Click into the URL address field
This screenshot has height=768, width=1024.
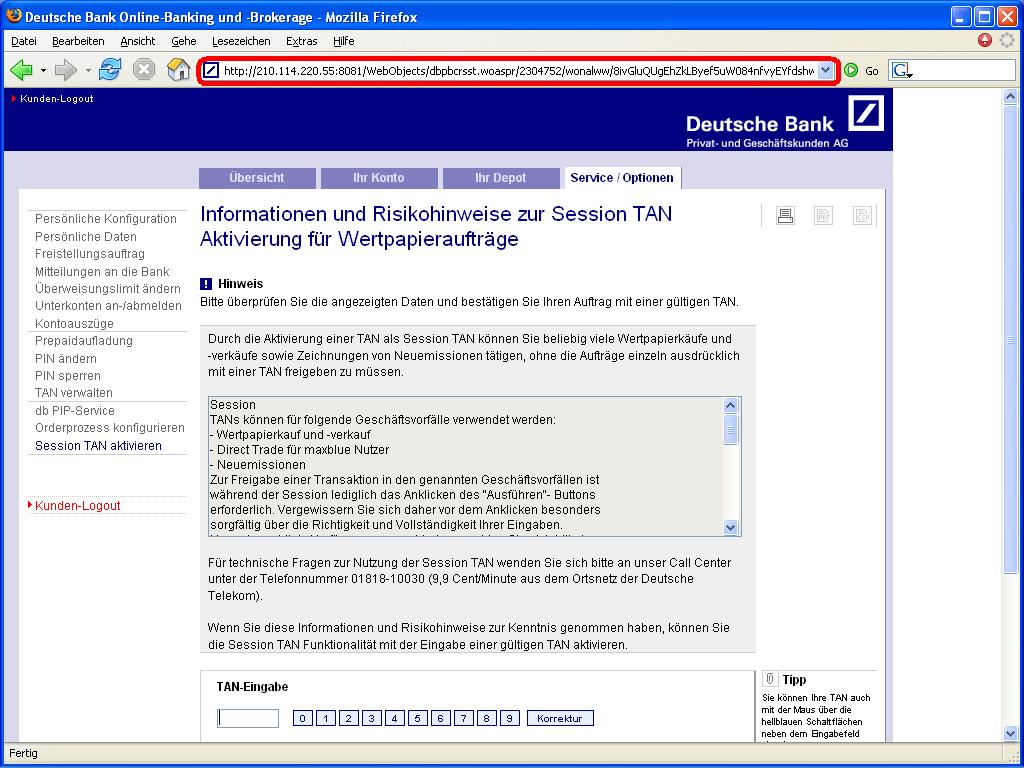pyautogui.click(x=519, y=70)
